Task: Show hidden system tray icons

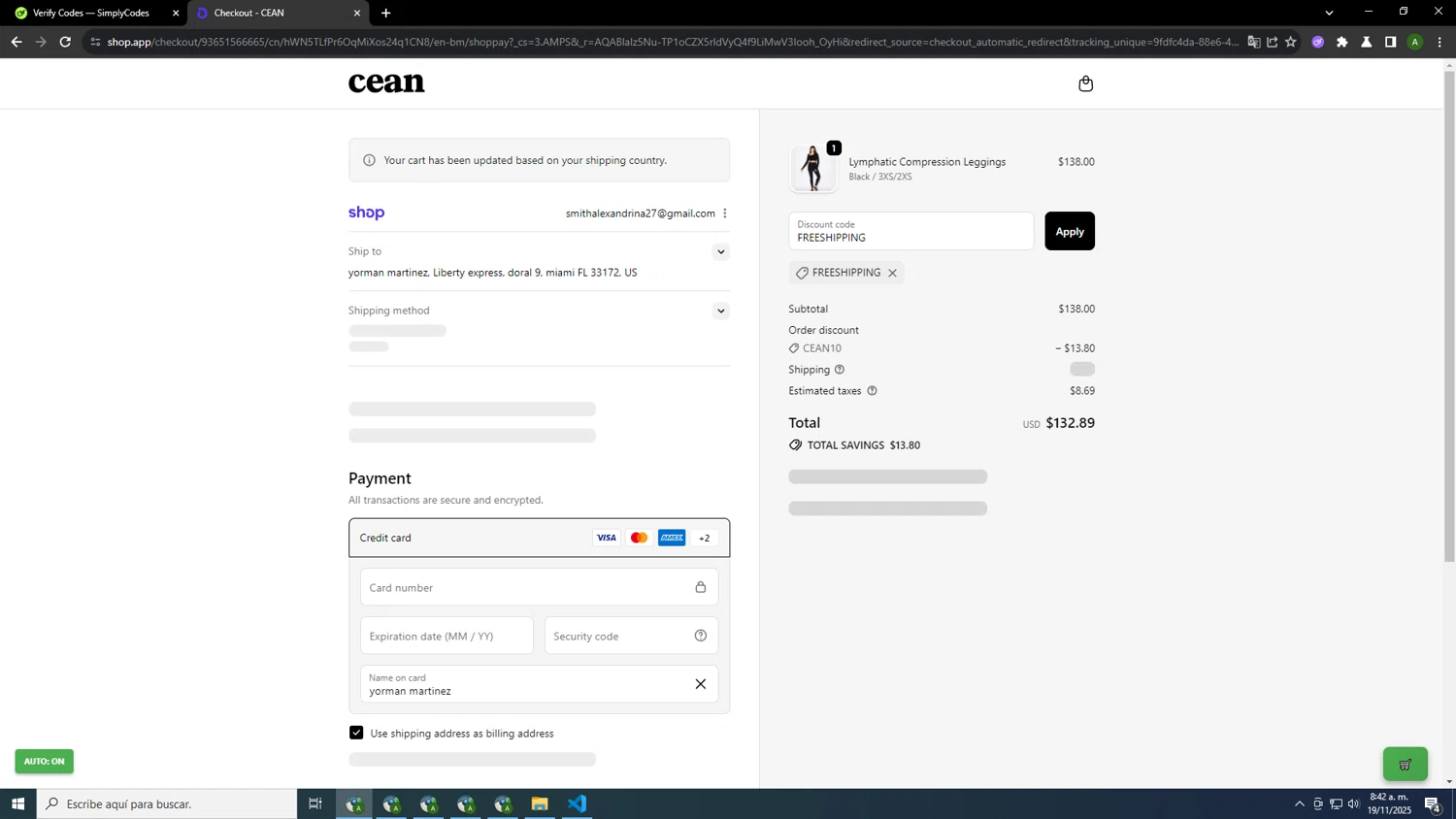Action: coord(1300,803)
